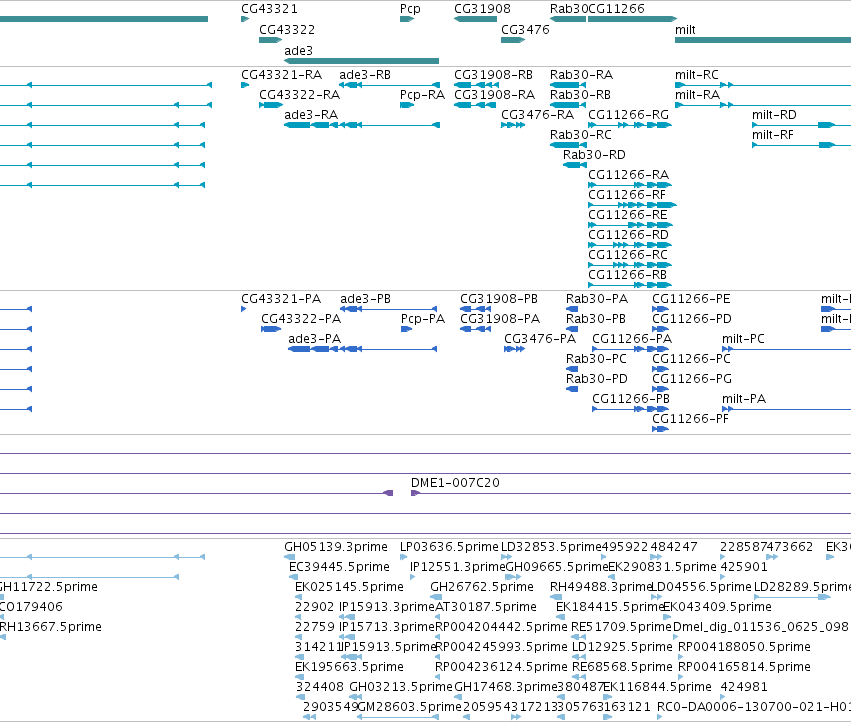
Task: Select the CG3476 gene label
Action: (525, 30)
